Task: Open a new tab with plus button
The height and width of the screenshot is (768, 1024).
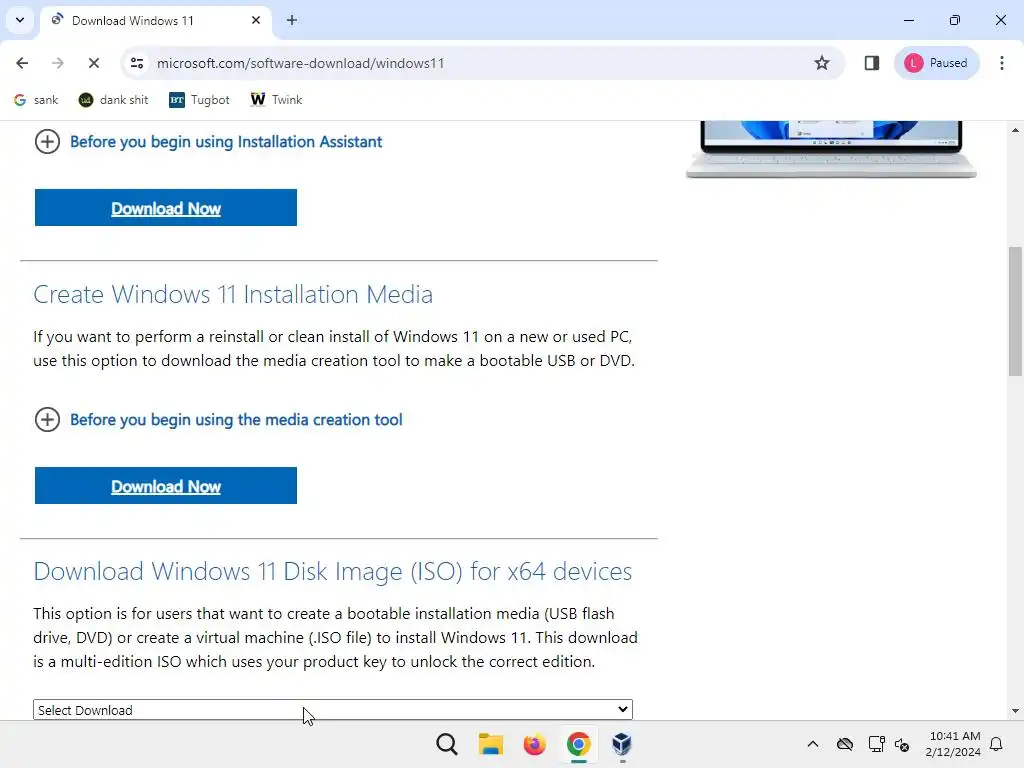Action: click(x=292, y=20)
